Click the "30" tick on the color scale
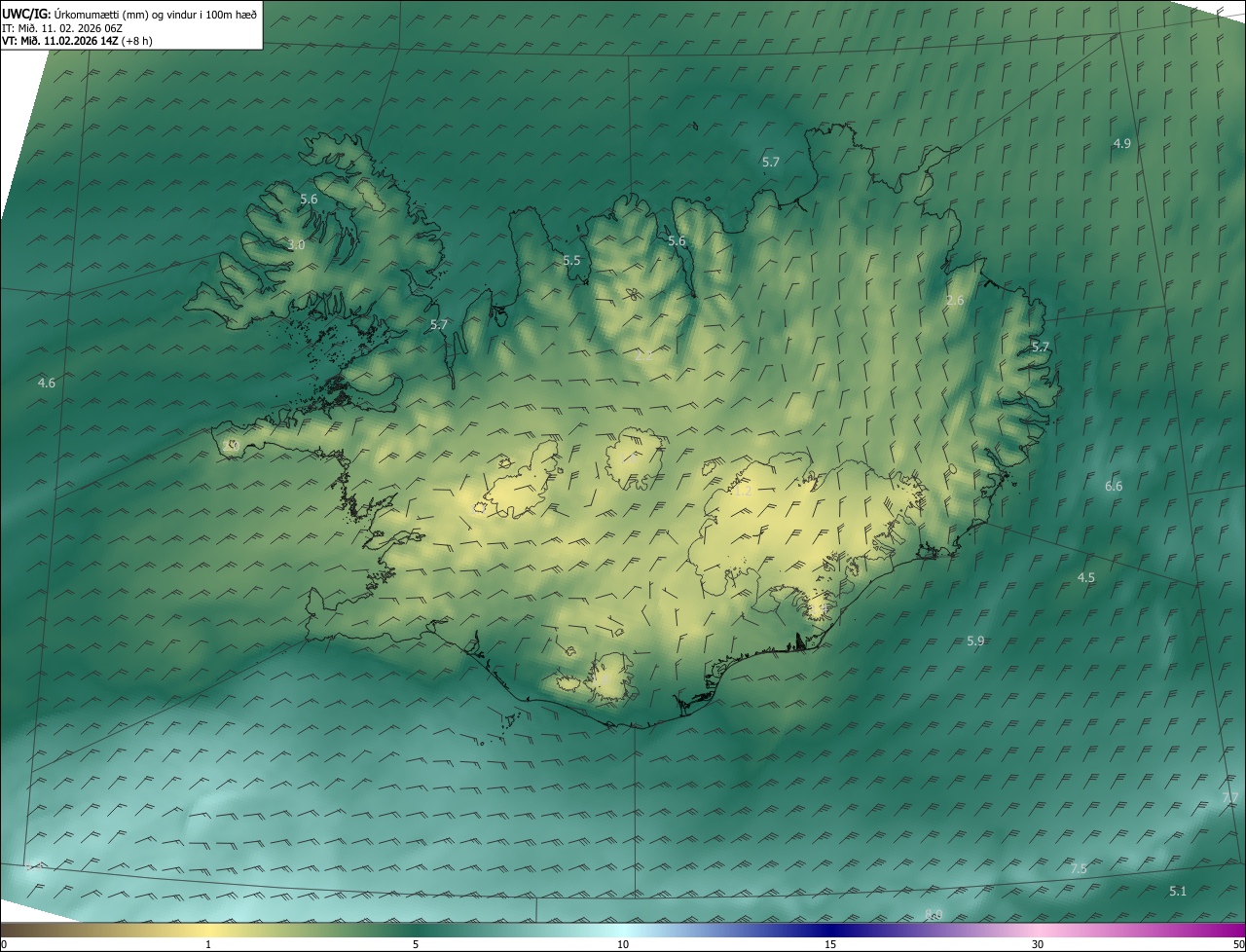The image size is (1246, 952). tap(1038, 944)
